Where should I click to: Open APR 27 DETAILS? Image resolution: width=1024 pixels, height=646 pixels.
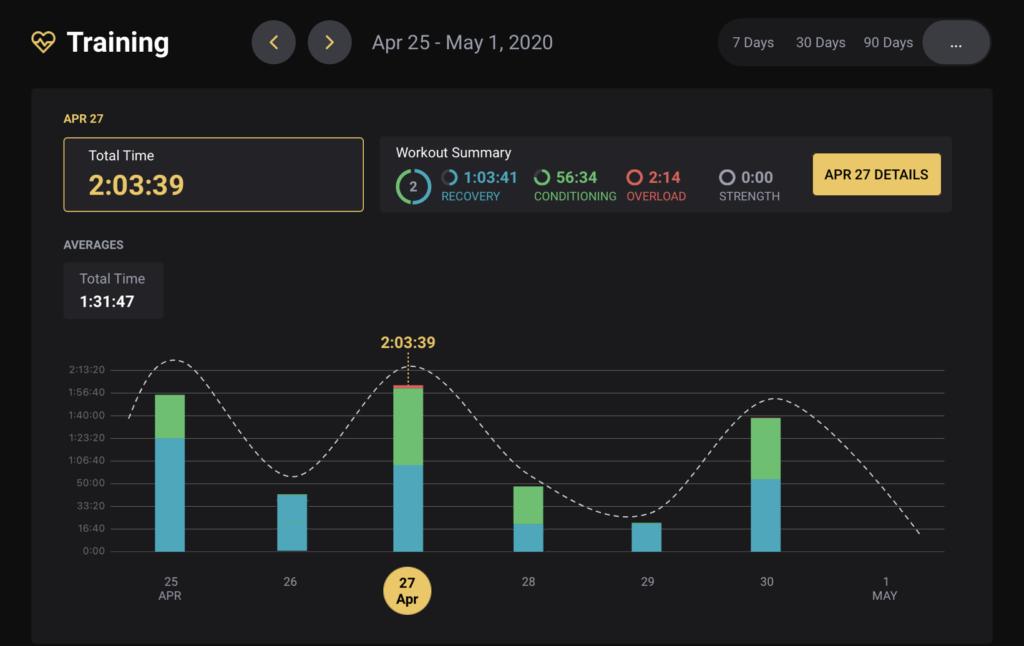click(x=876, y=174)
